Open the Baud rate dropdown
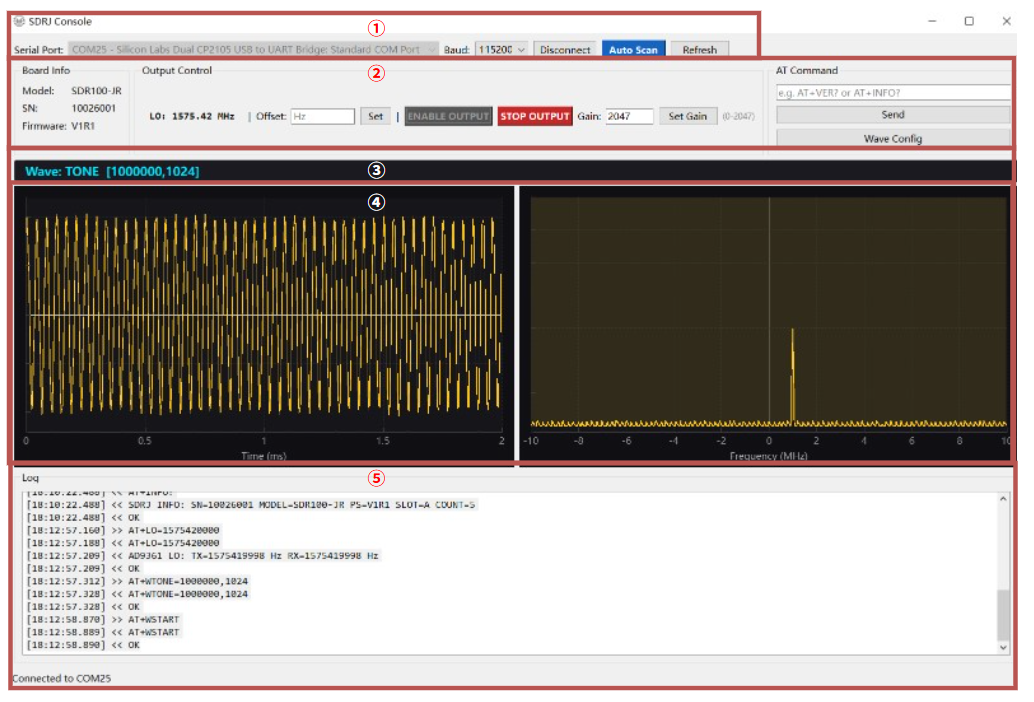Viewport: 1034px width, 702px height. tap(501, 49)
